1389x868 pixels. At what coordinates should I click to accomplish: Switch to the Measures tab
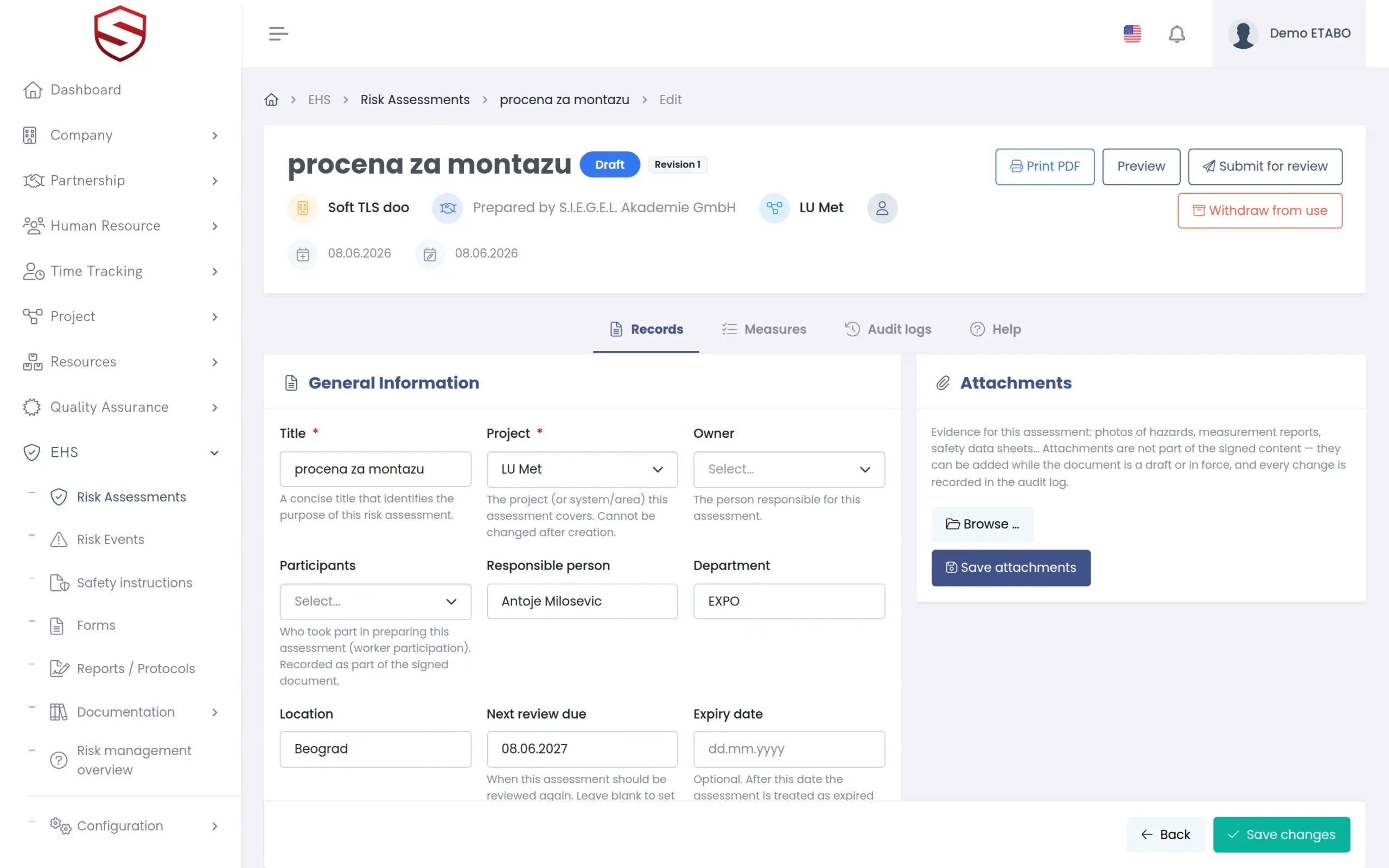764,329
